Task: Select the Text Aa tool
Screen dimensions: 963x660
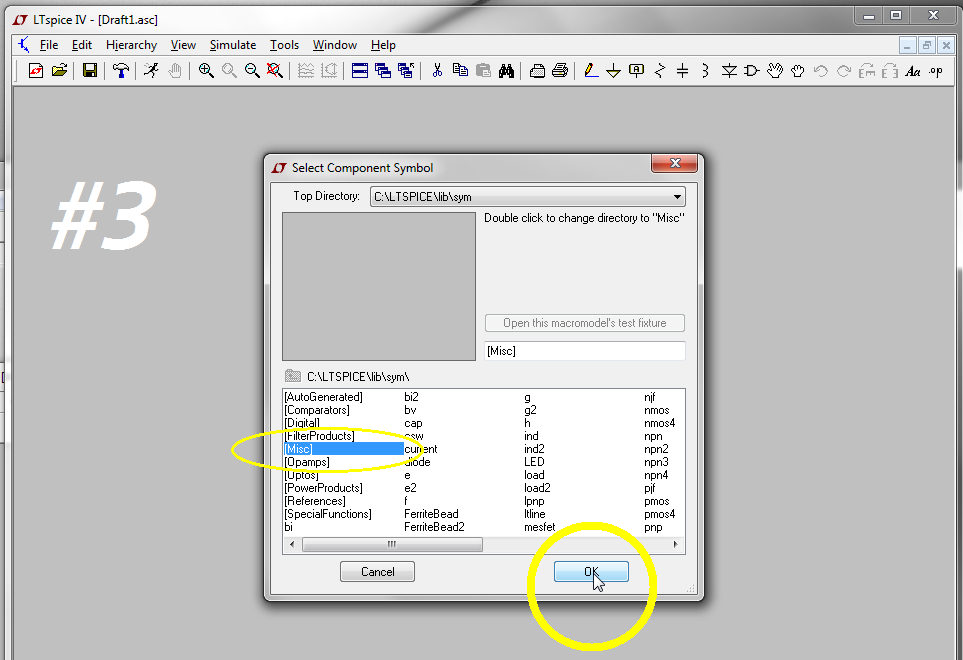Action: click(913, 71)
